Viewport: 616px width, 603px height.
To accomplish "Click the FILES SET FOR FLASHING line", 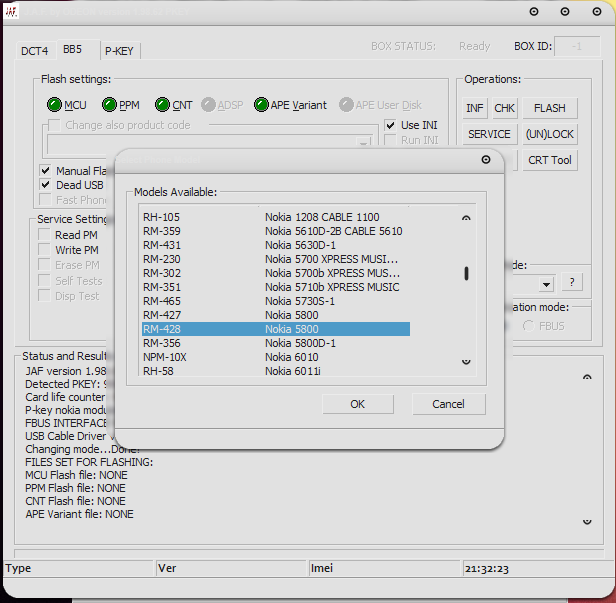I will [x=89, y=462].
